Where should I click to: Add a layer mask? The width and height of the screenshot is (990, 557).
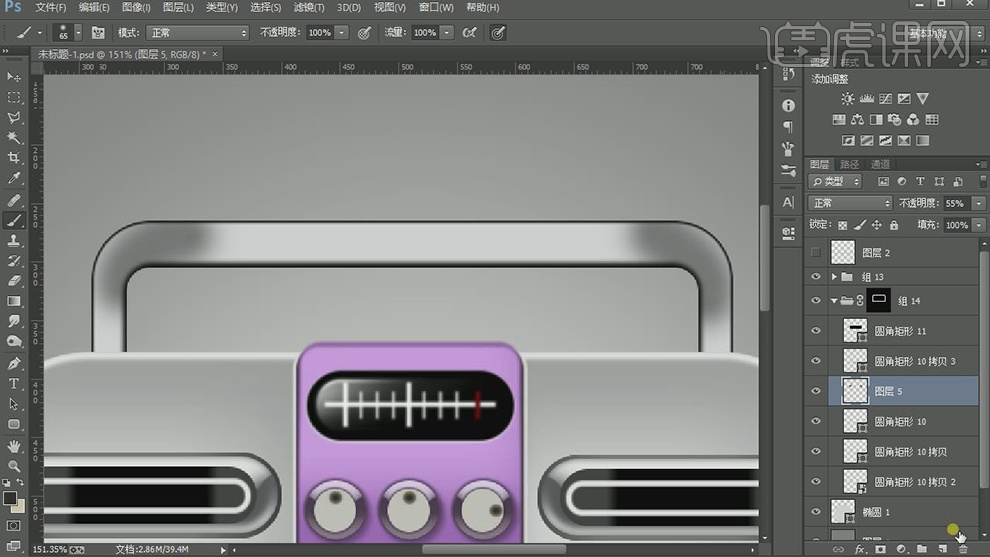click(x=880, y=549)
